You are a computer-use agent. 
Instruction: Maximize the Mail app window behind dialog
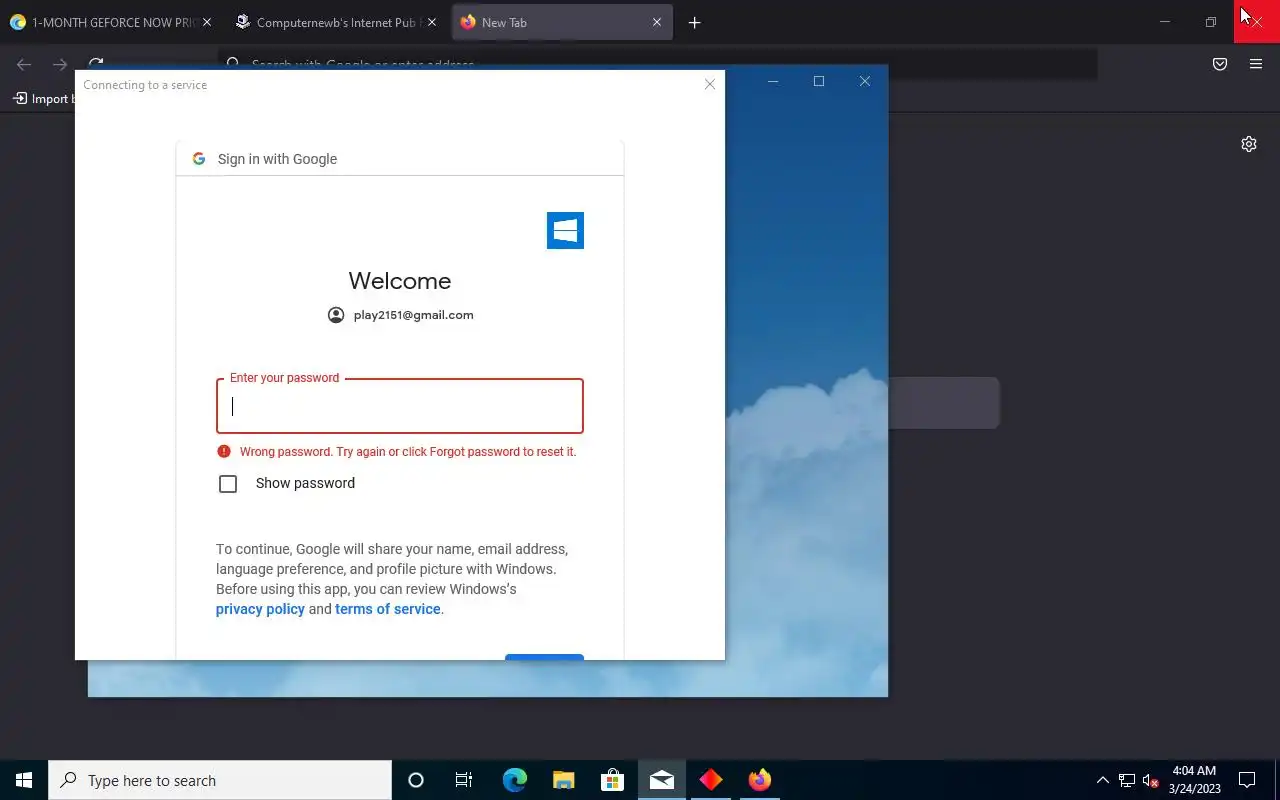point(819,82)
